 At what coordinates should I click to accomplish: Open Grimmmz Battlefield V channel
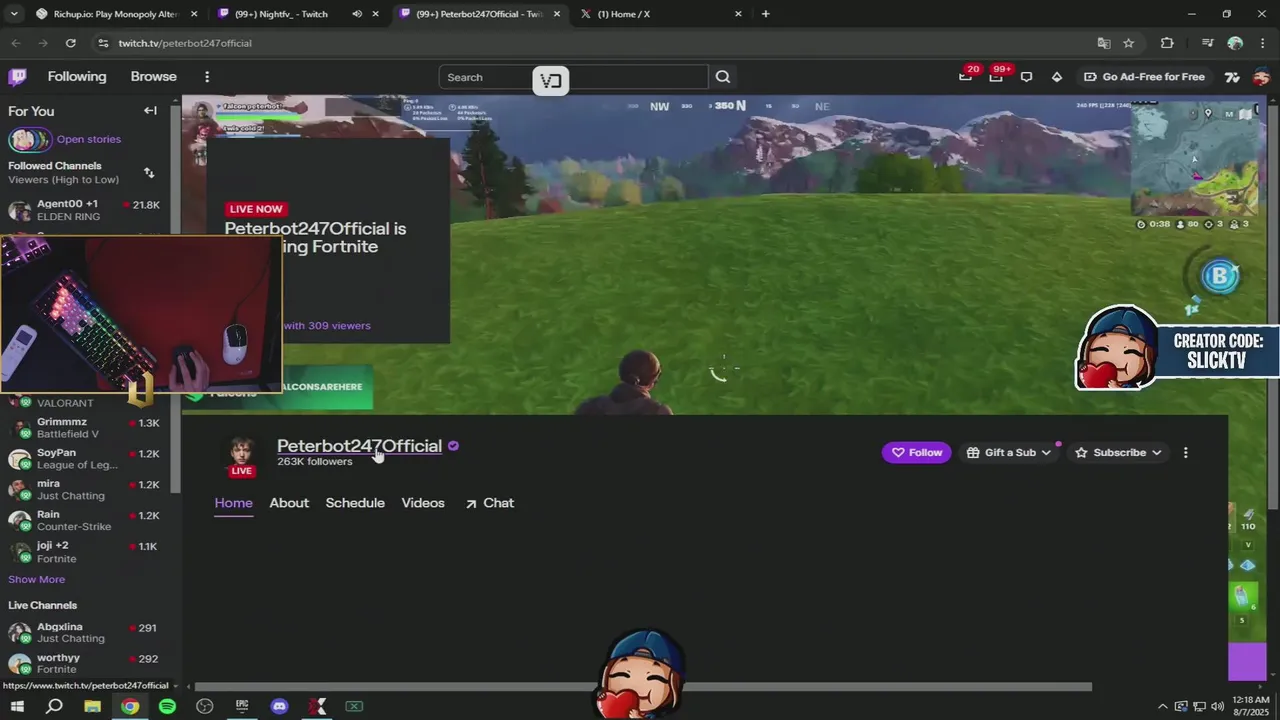point(85,428)
